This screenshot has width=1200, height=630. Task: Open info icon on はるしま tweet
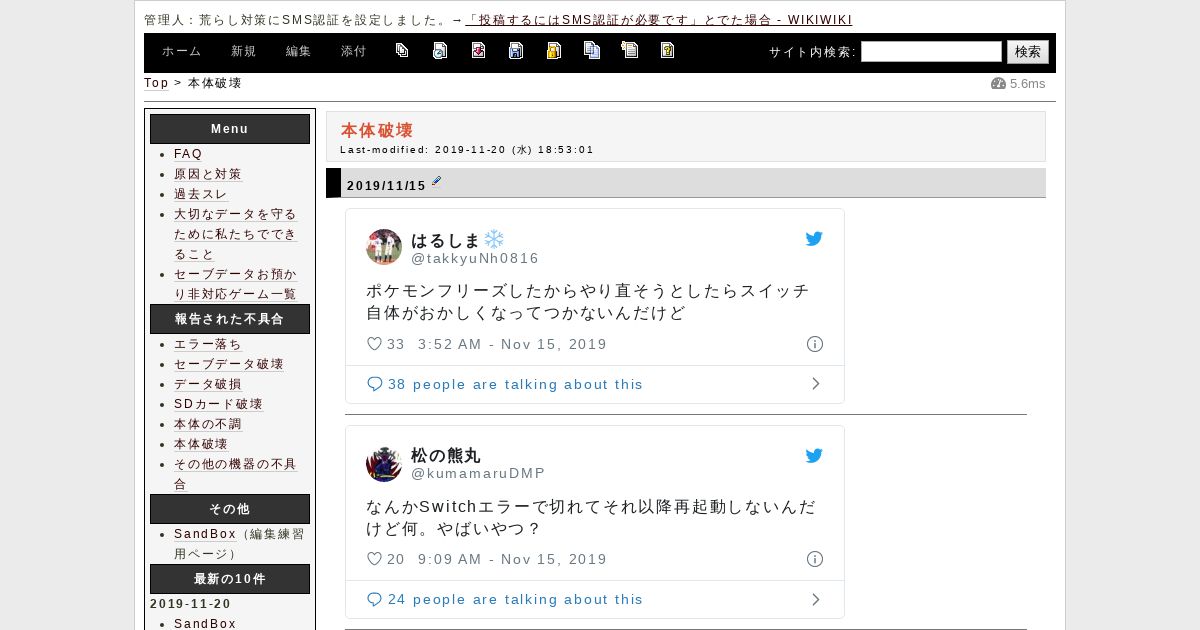pos(815,344)
